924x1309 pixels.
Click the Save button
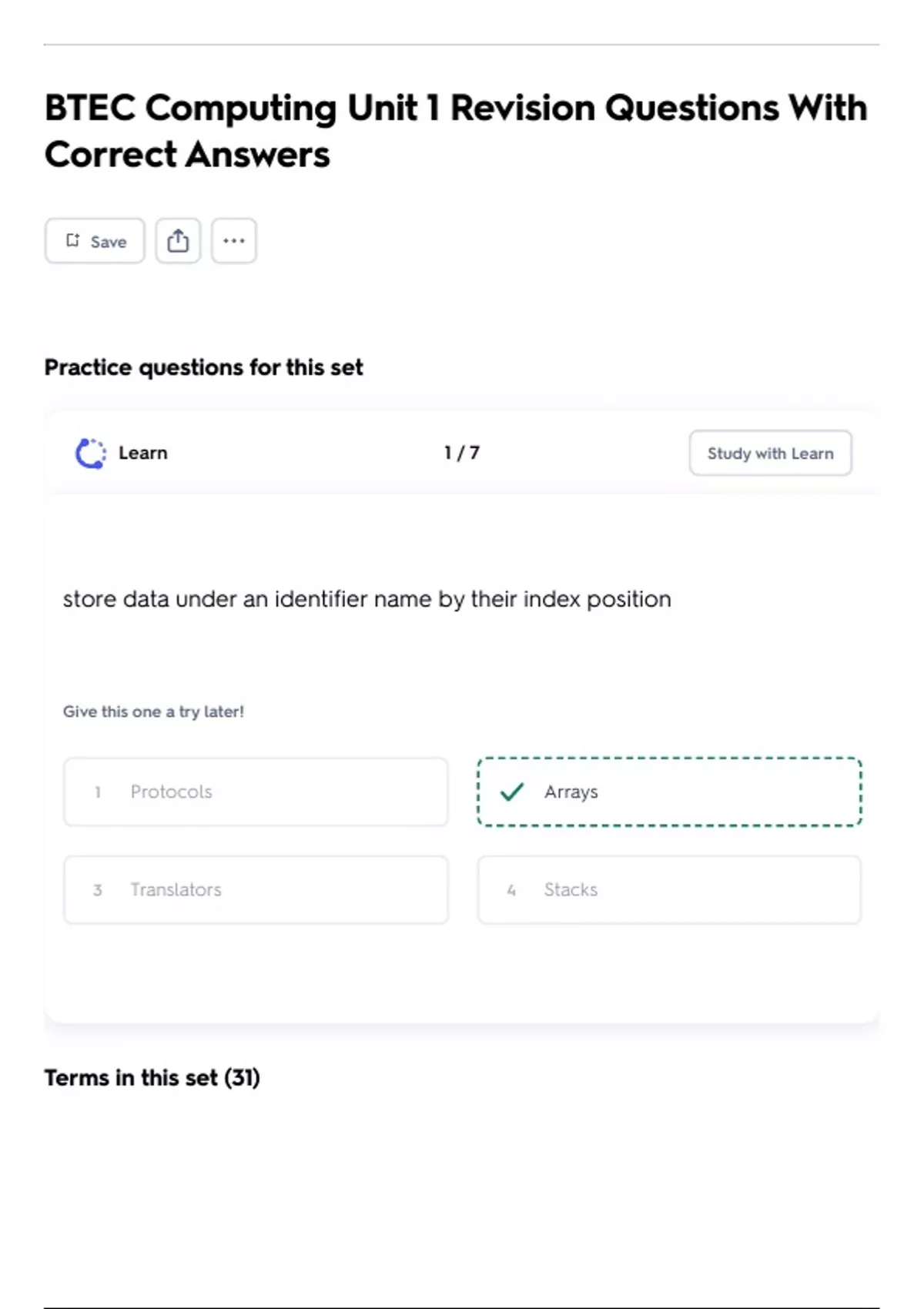pyautogui.click(x=95, y=241)
